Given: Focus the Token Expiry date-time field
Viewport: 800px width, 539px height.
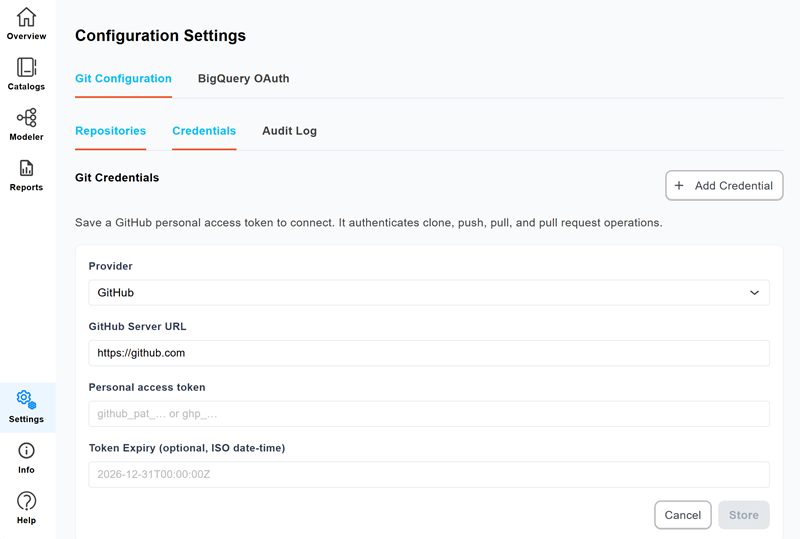Looking at the screenshot, I should 429,475.
